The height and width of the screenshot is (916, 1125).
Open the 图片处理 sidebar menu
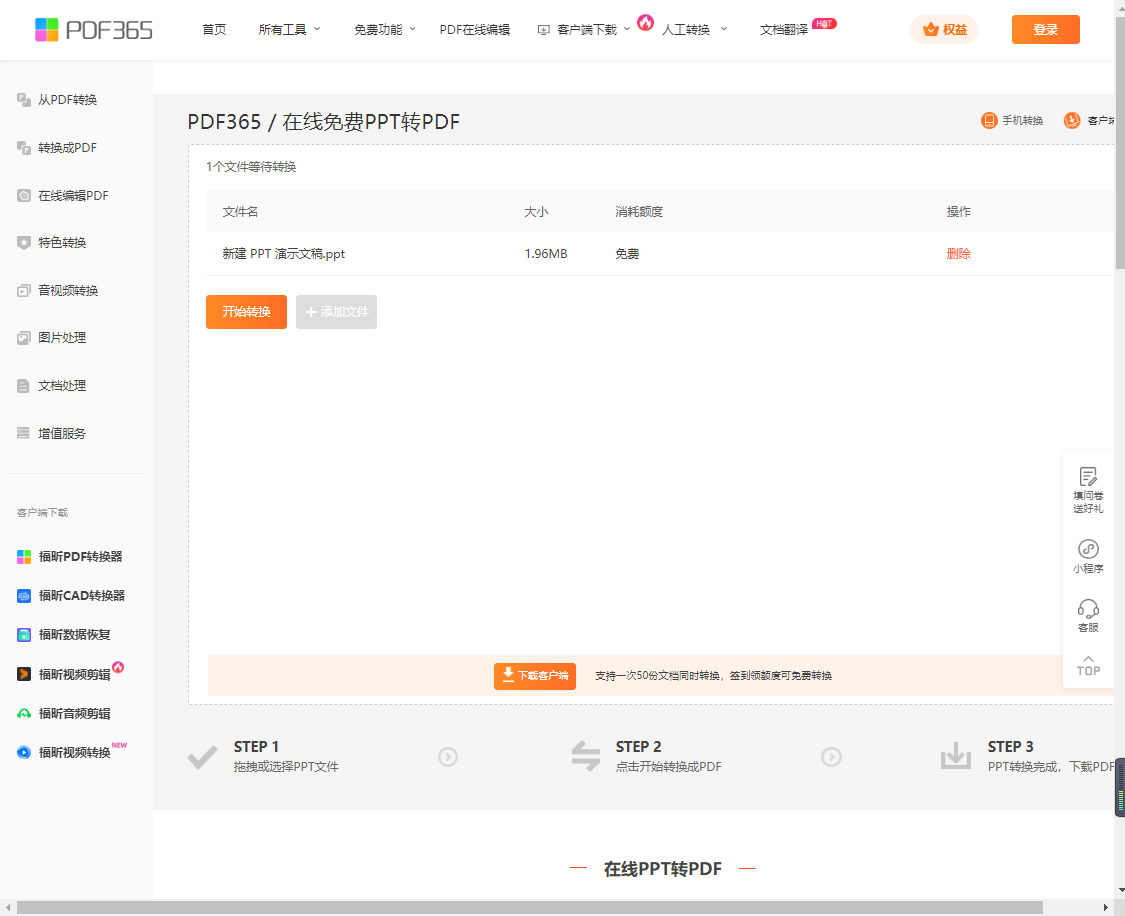62,338
